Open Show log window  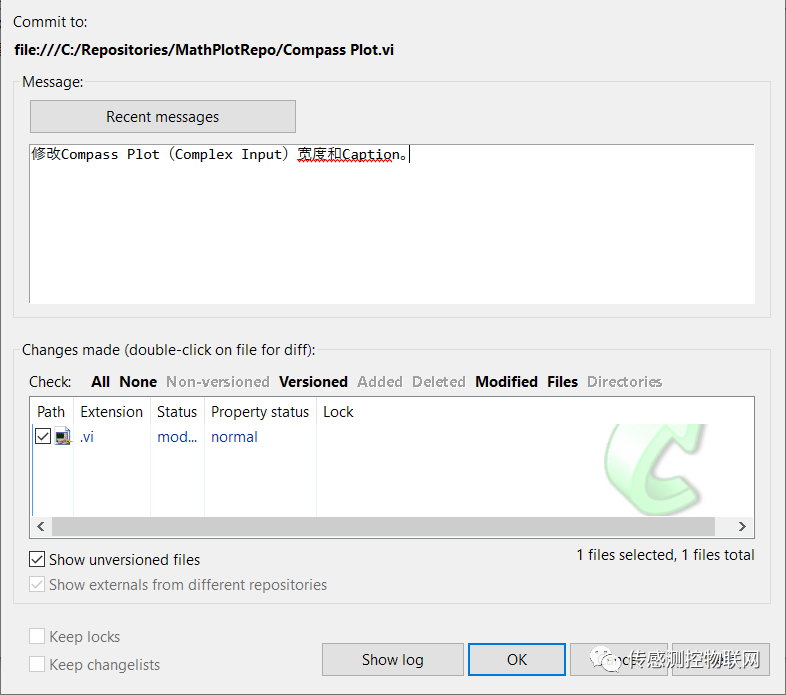[392, 660]
